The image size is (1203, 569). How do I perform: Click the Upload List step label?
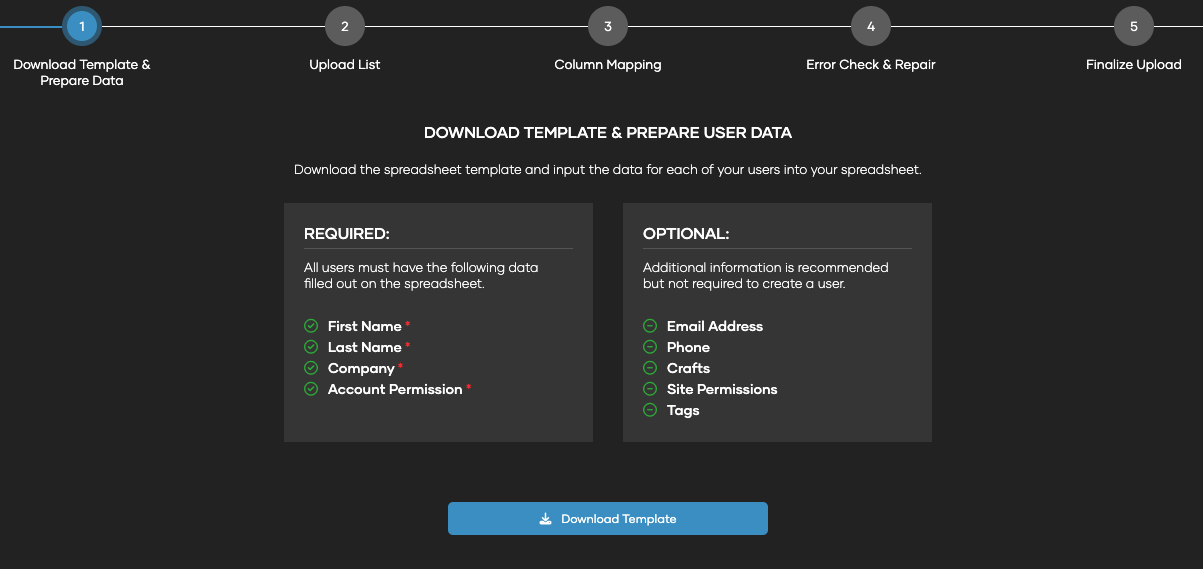click(345, 65)
